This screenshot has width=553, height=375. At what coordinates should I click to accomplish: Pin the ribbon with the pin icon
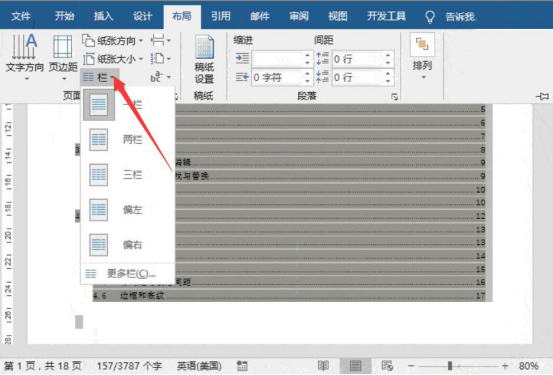click(x=542, y=96)
